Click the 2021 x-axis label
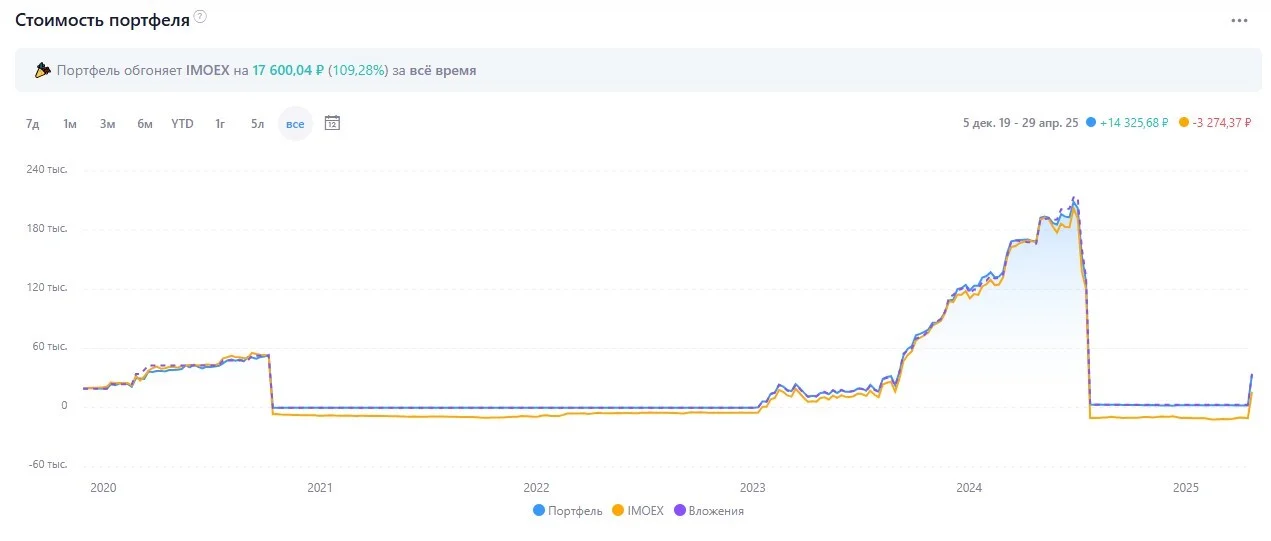The image size is (1271, 541). [320, 488]
